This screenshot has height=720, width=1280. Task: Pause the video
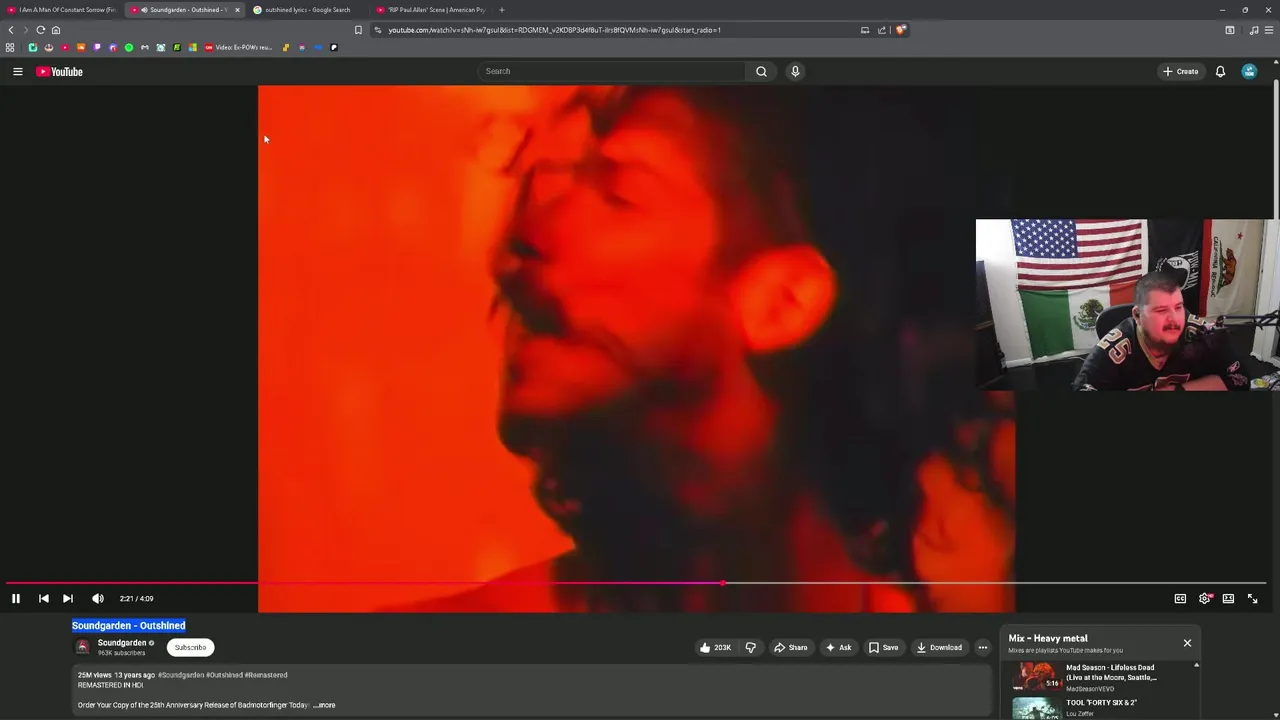click(x=16, y=598)
